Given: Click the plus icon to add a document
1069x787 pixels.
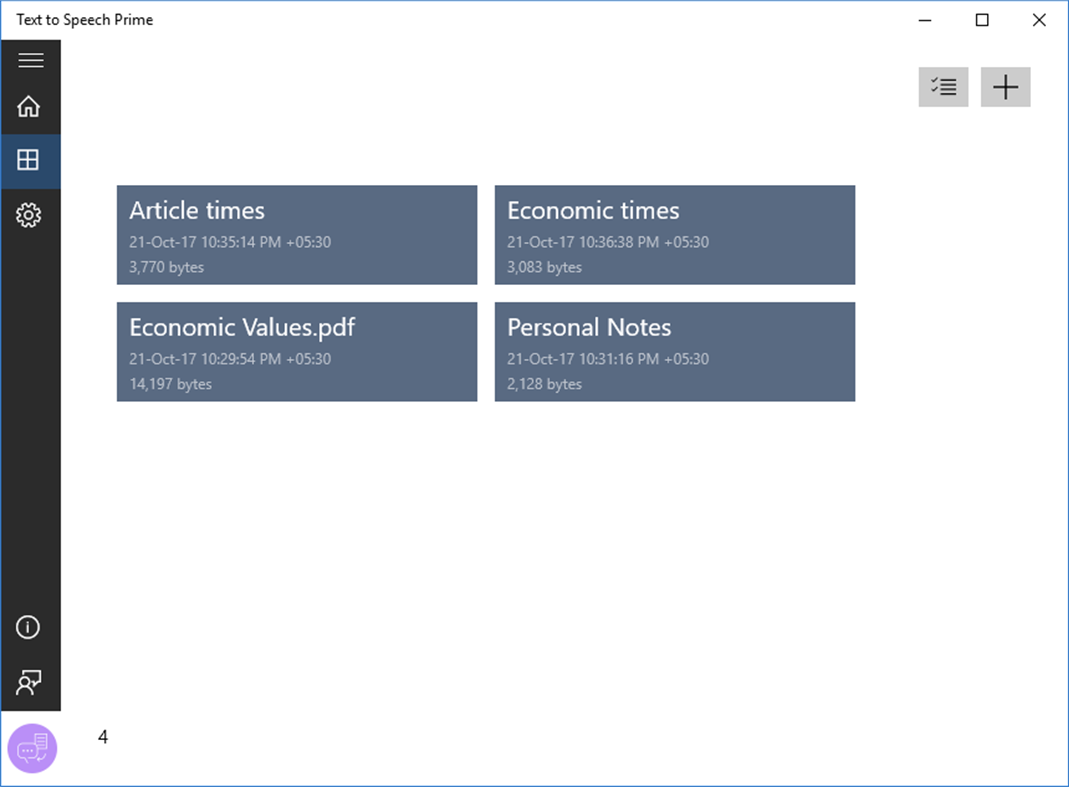Looking at the screenshot, I should point(1005,87).
